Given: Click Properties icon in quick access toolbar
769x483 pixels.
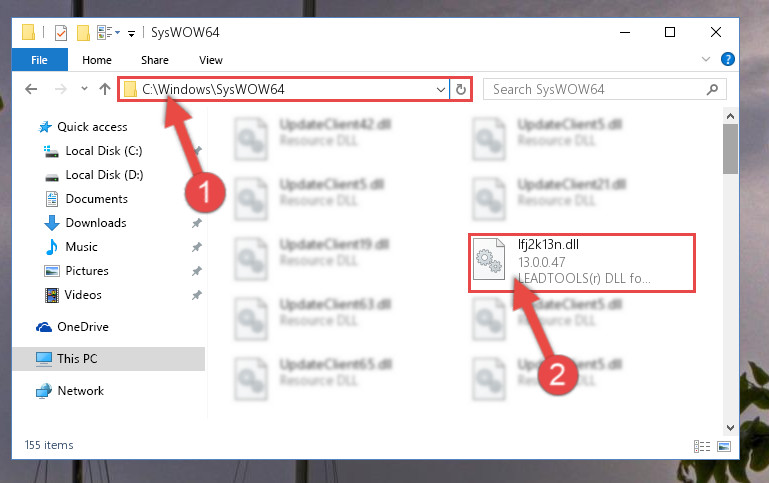Looking at the screenshot, I should 61,33.
